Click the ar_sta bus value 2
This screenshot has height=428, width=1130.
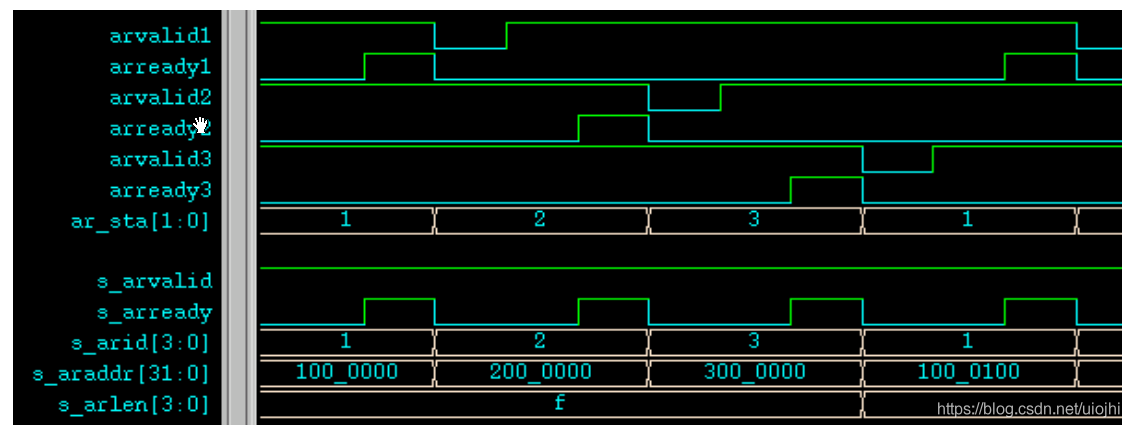pos(540,220)
